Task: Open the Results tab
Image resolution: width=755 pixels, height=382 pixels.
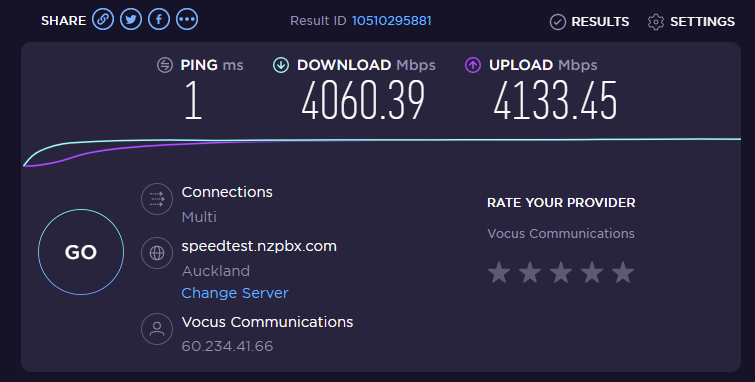Action: tap(589, 22)
